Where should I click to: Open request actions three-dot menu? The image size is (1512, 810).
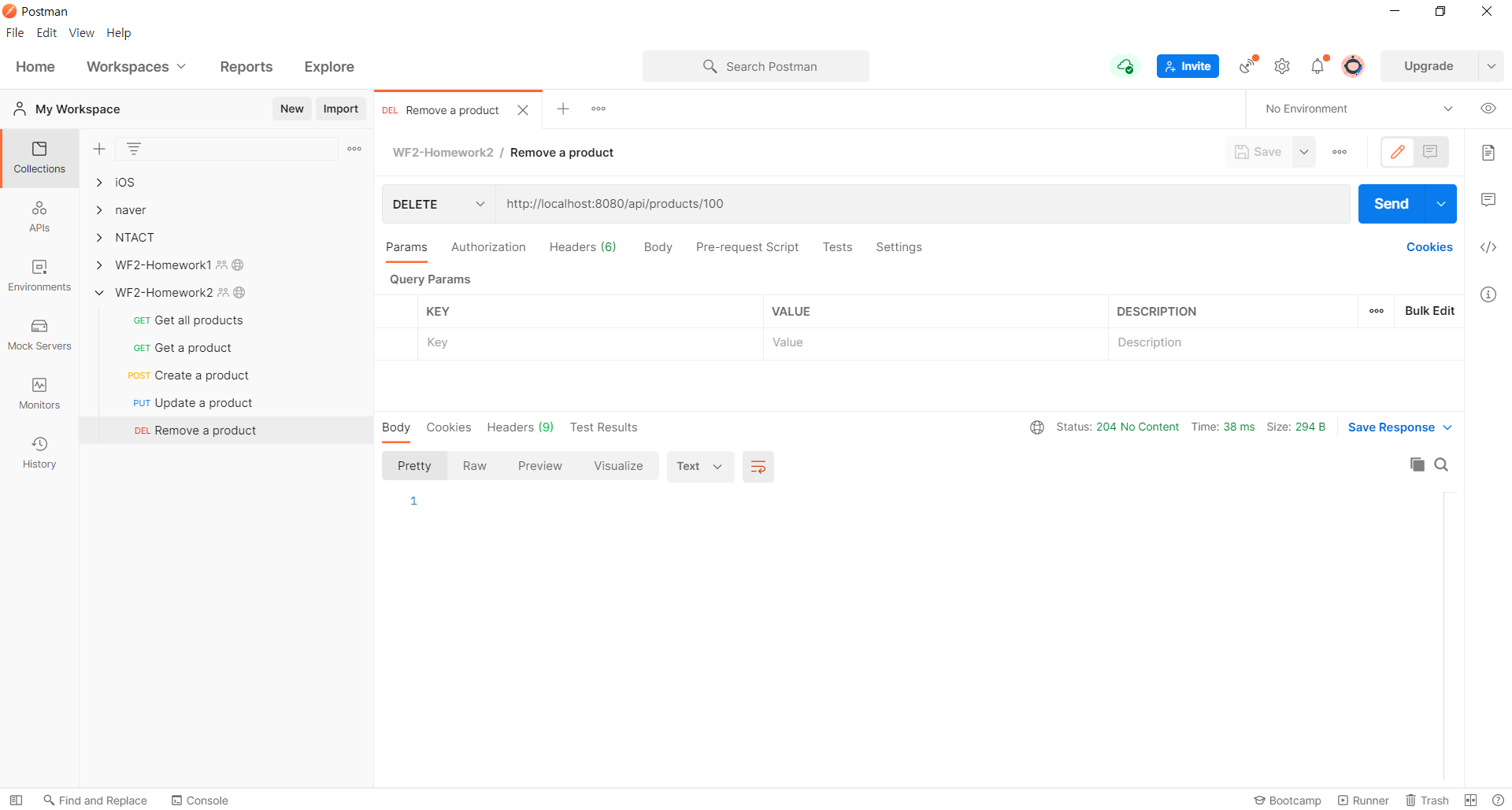coord(1340,152)
